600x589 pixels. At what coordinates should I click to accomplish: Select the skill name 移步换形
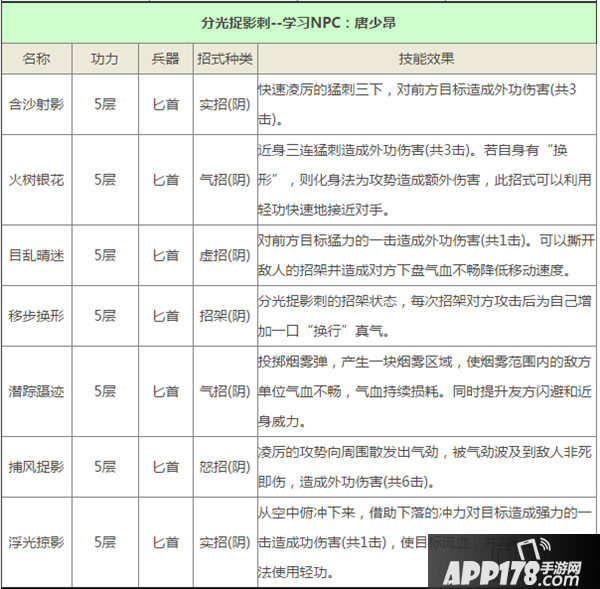(36, 315)
